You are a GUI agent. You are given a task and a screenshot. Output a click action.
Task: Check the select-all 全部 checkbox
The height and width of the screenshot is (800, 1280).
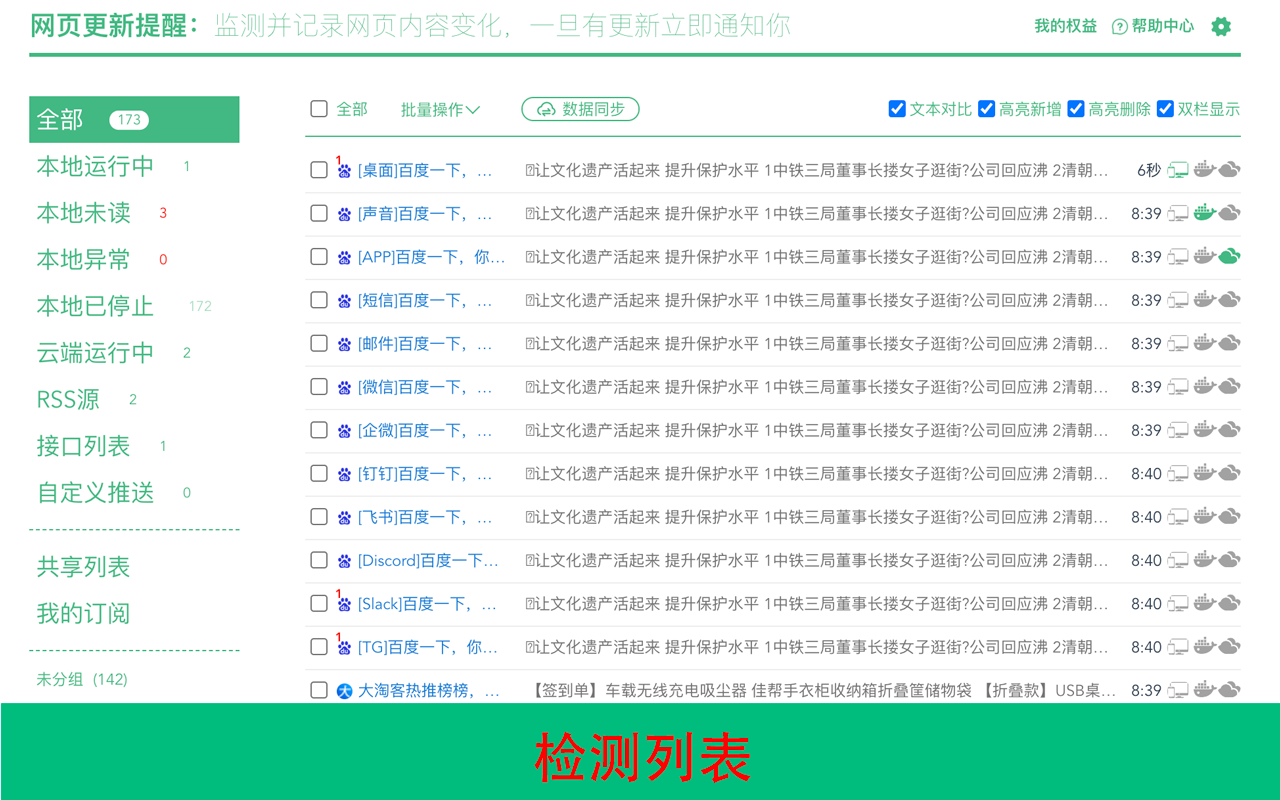(x=318, y=109)
